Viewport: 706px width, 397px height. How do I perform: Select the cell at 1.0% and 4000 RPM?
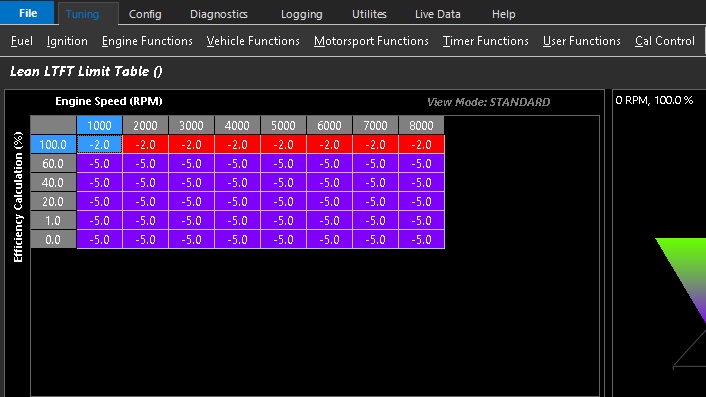[x=237, y=221]
